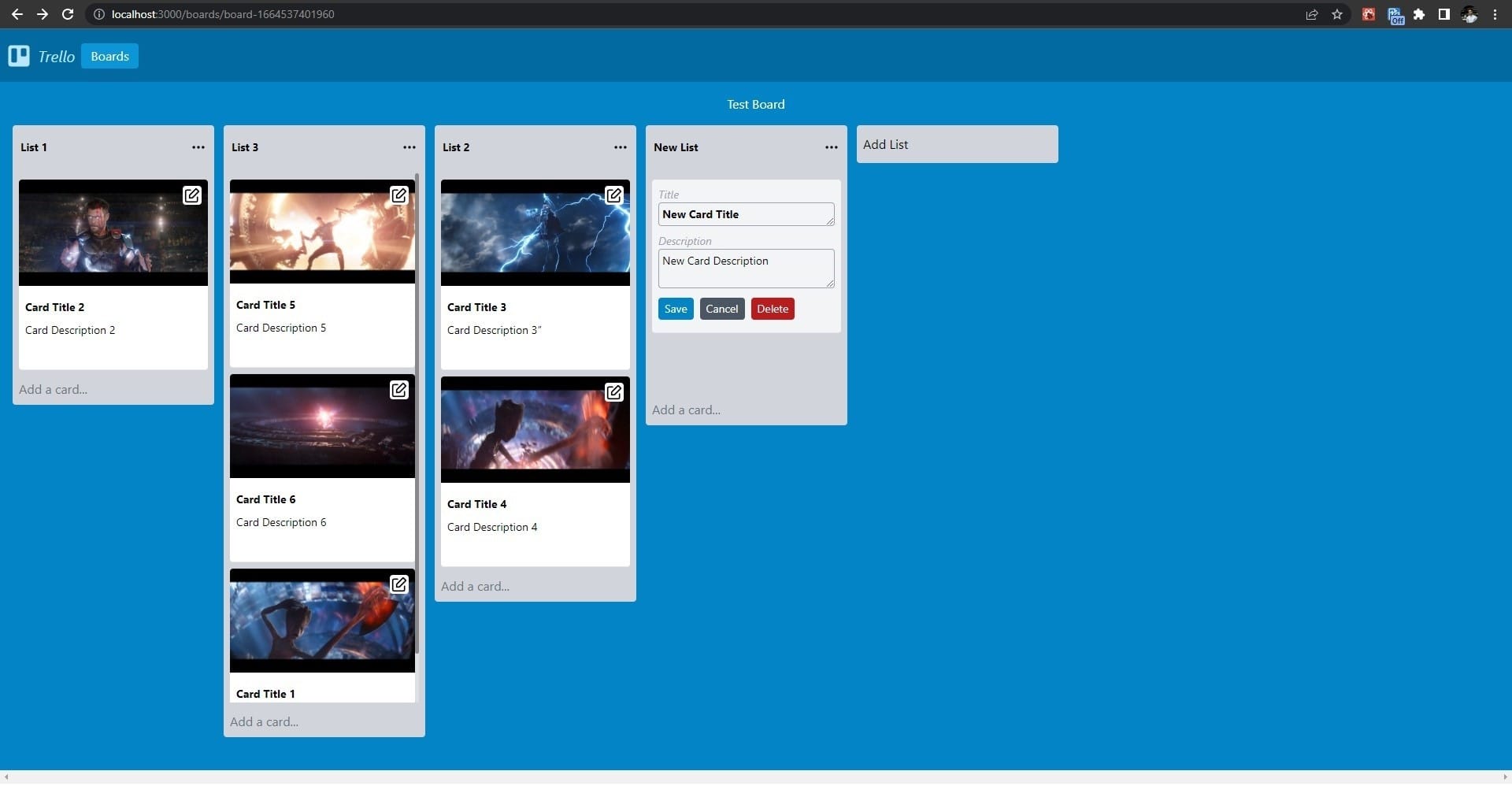This screenshot has width=1512, height=786.
Task: Cancel the new card editing
Action: [721, 309]
